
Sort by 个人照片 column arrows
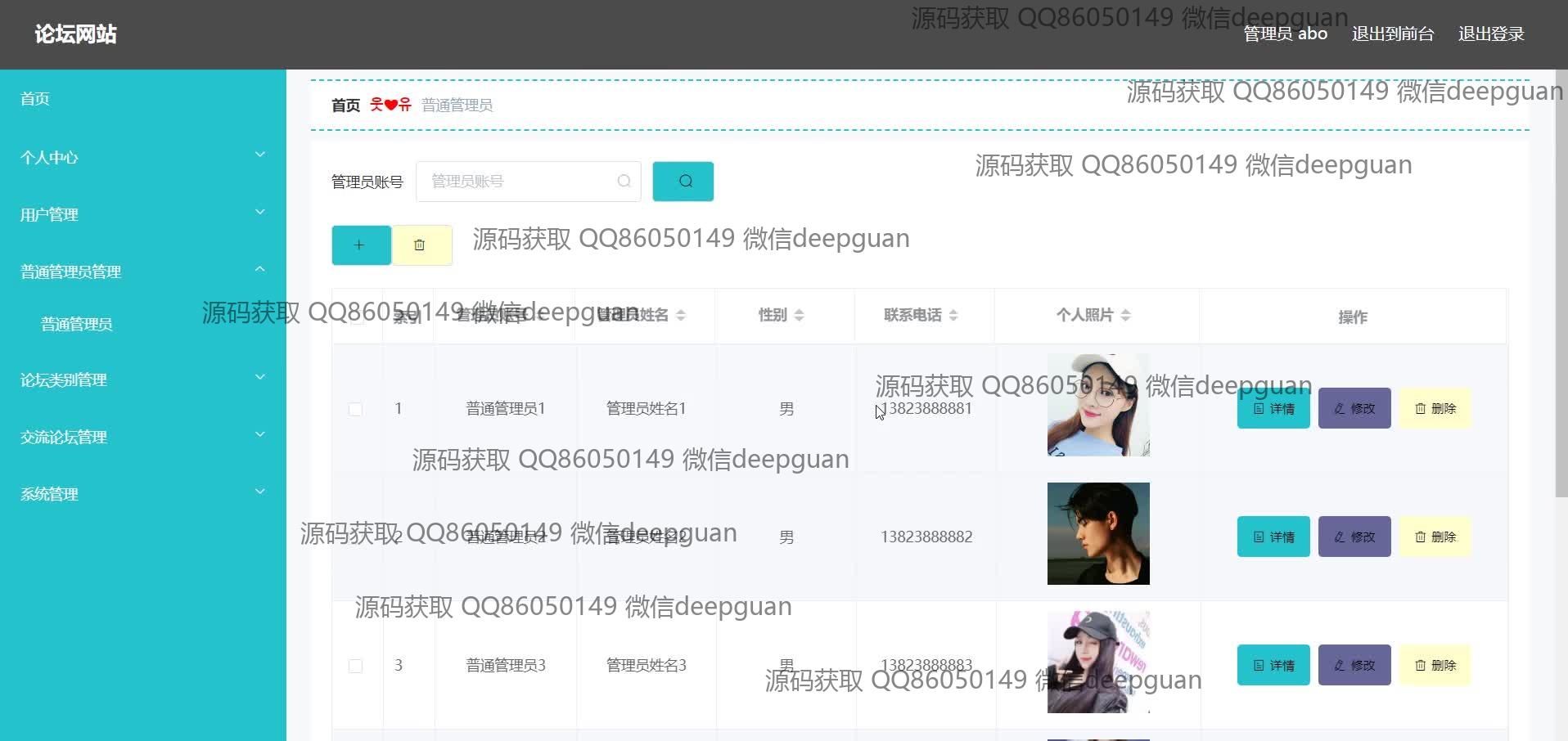1125,315
